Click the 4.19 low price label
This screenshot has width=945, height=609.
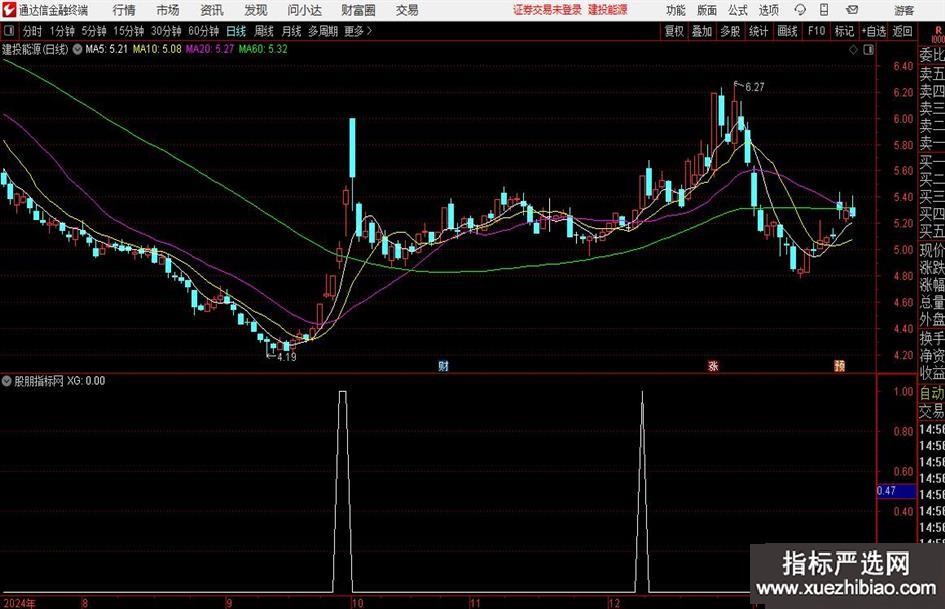pos(287,356)
